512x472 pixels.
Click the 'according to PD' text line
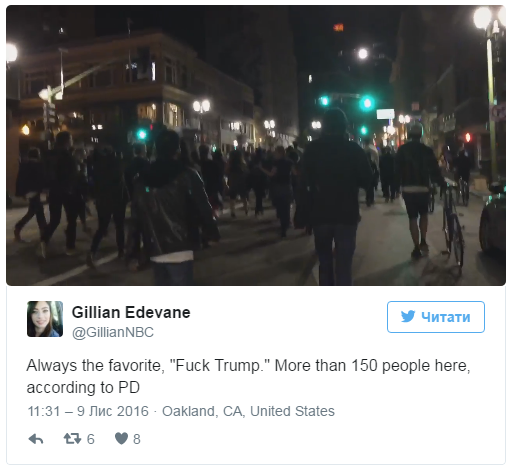(x=83, y=388)
